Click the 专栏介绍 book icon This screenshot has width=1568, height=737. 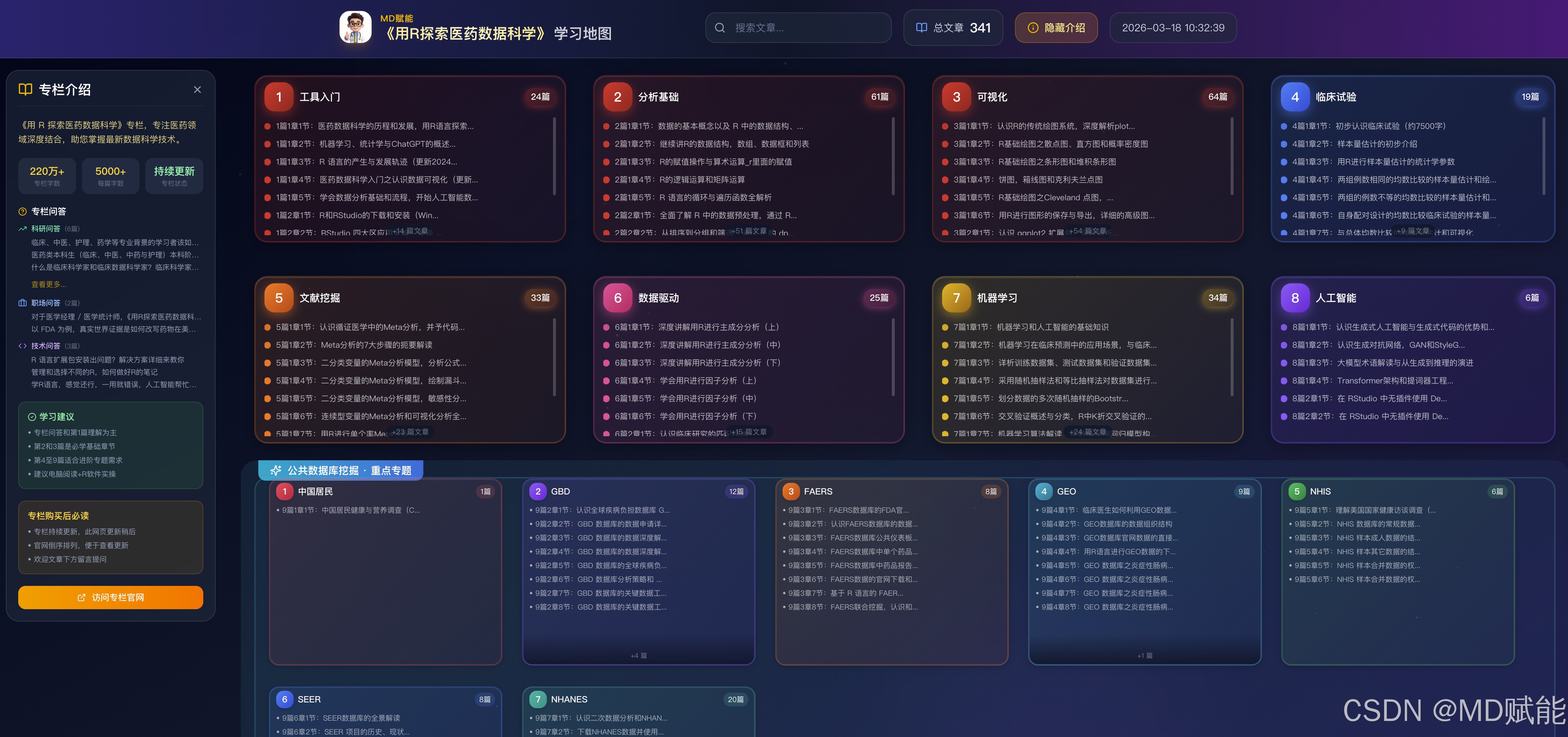(x=26, y=90)
